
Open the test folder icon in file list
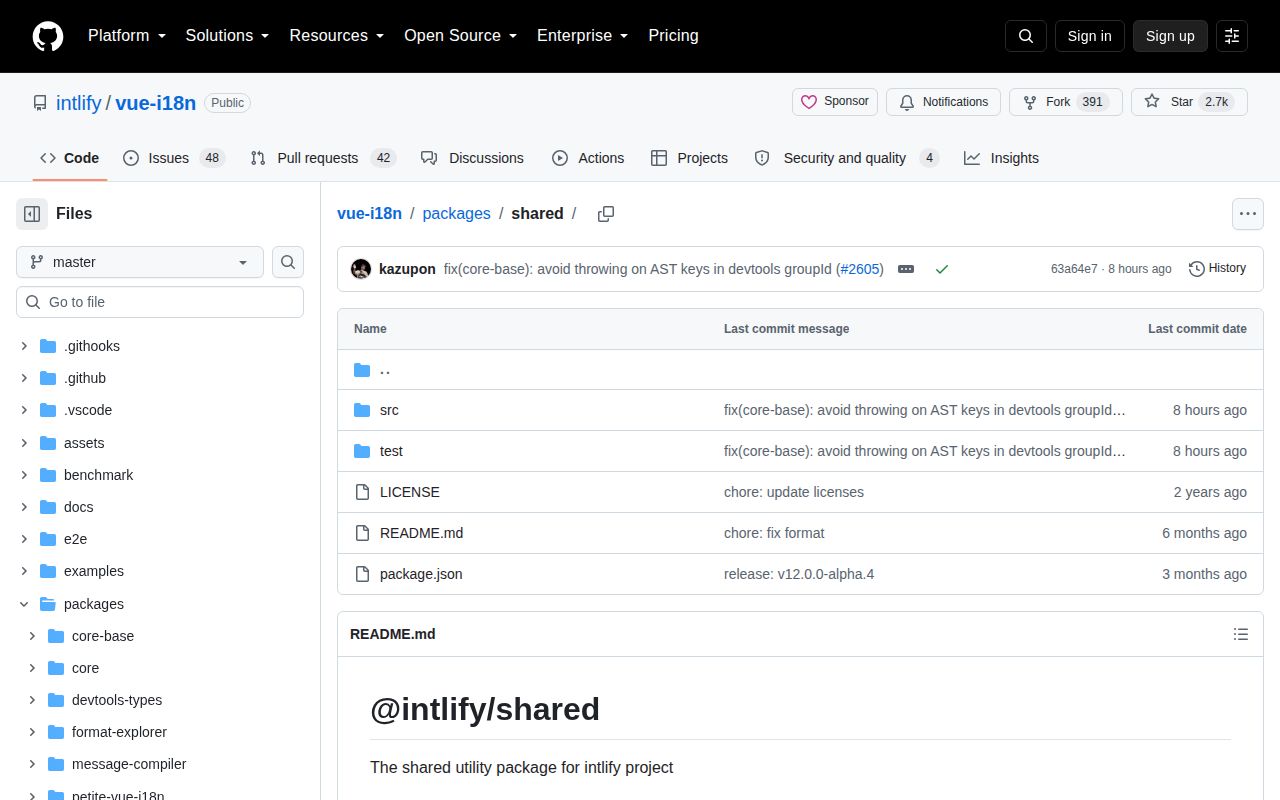point(362,451)
